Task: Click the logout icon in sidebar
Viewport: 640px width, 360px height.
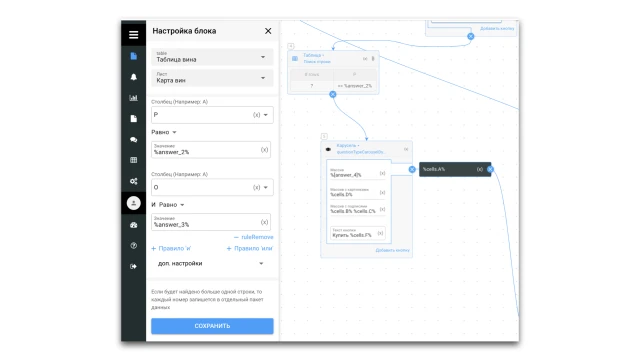Action: [133, 267]
